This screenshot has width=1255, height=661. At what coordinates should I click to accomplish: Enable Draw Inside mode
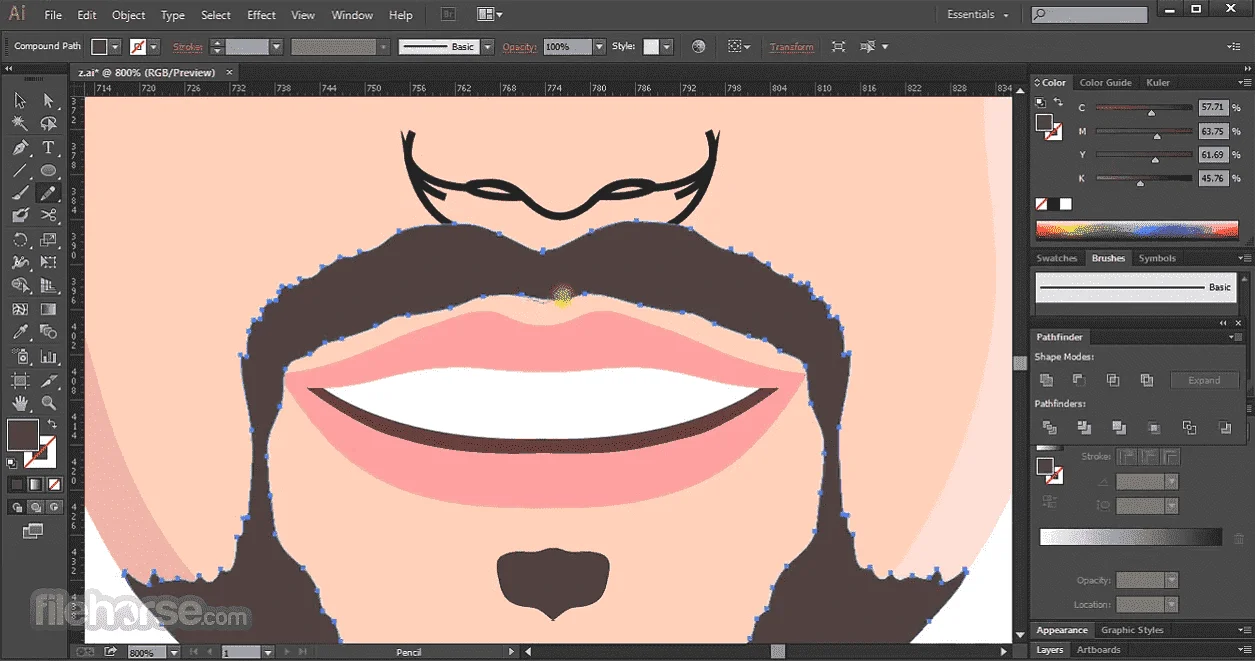click(x=53, y=507)
